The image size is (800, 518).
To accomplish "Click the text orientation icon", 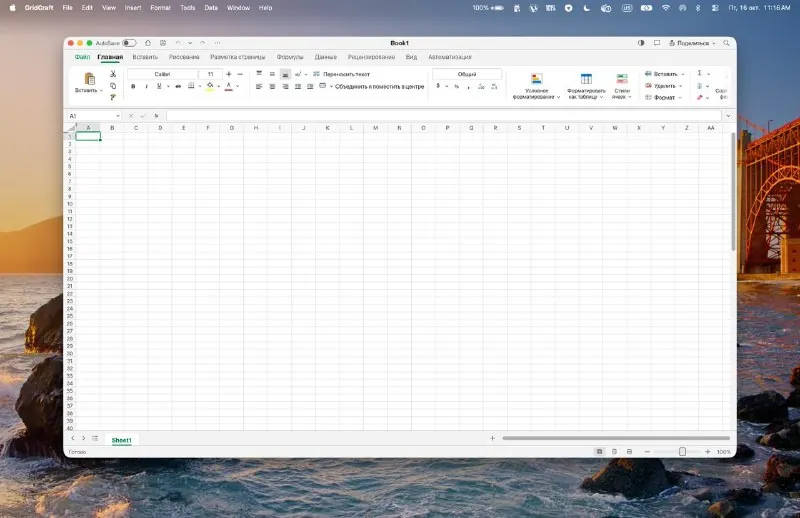I will 298,74.
